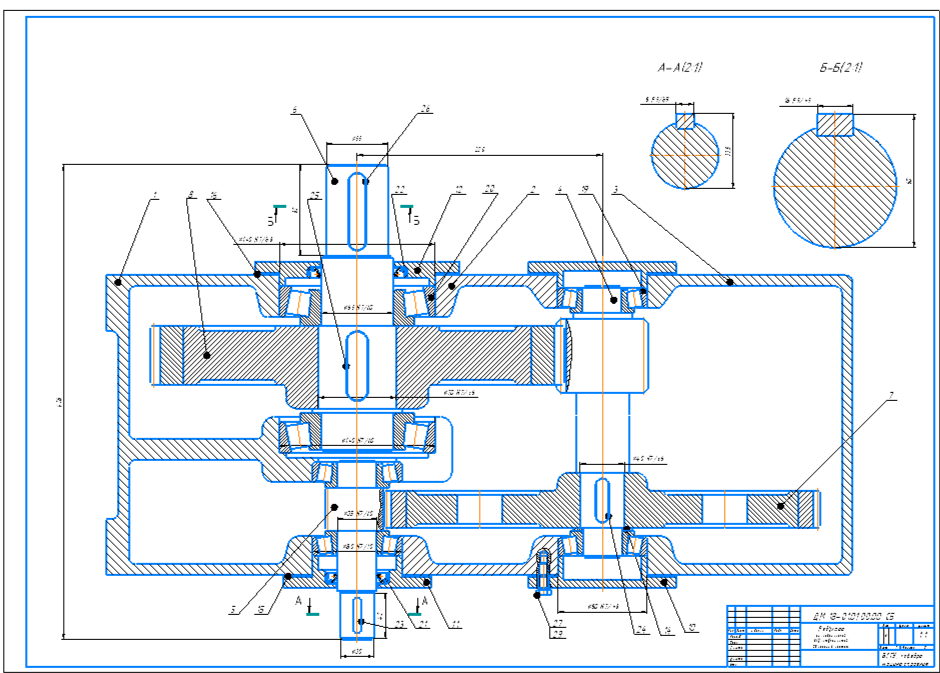This screenshot has height=673, width=940.
Task: Click part callout number 23
Action: click(x=400, y=624)
